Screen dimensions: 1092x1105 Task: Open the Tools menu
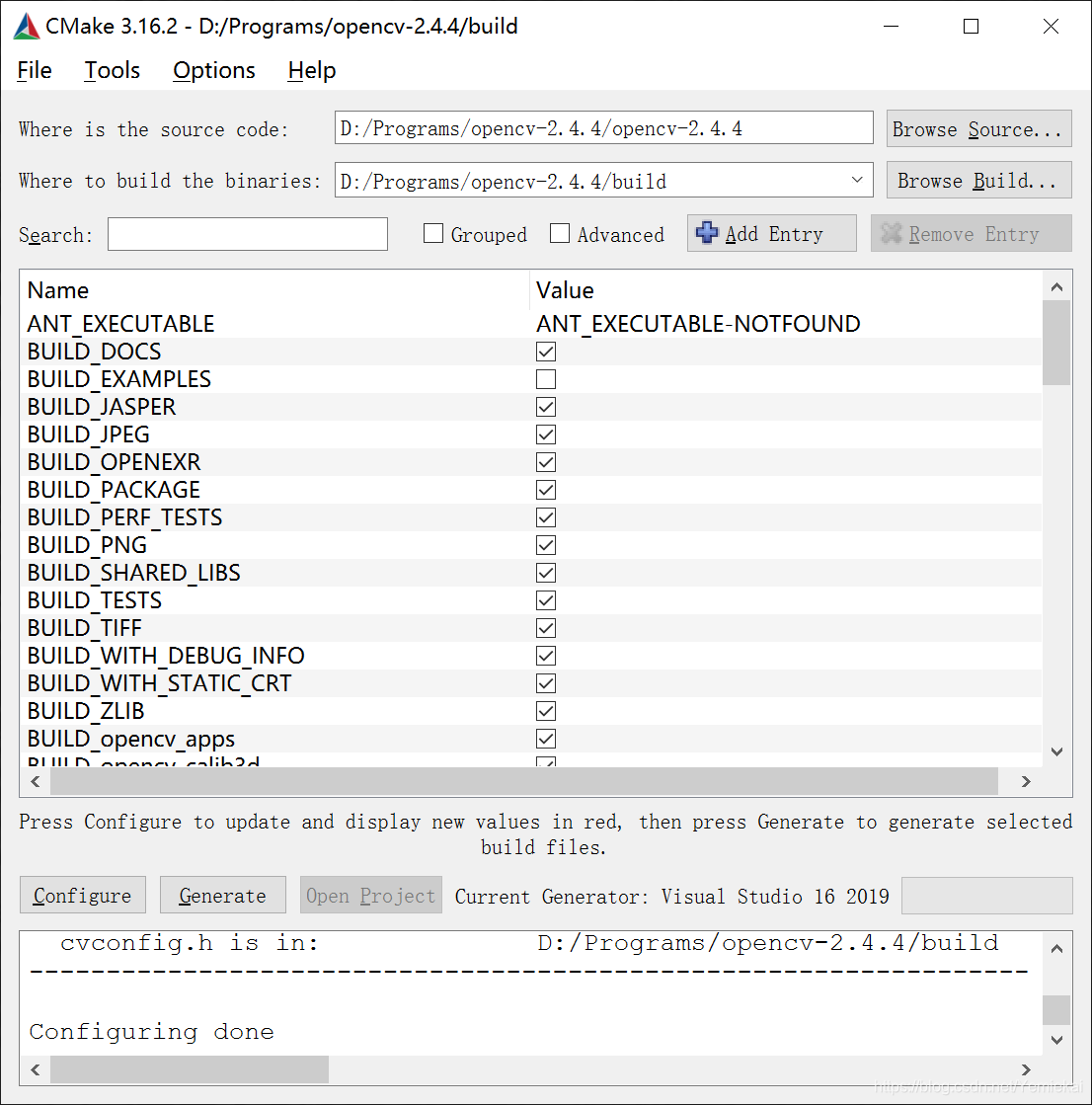pos(112,70)
